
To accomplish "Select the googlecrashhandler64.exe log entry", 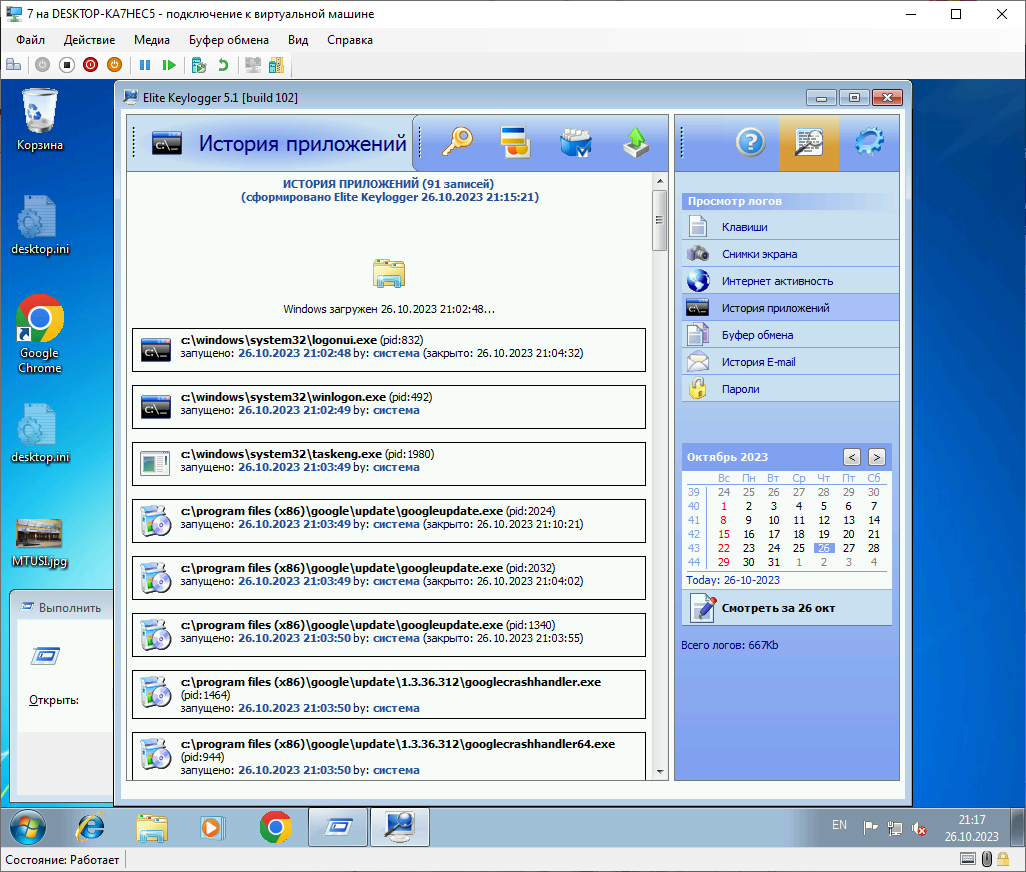I will 389,756.
